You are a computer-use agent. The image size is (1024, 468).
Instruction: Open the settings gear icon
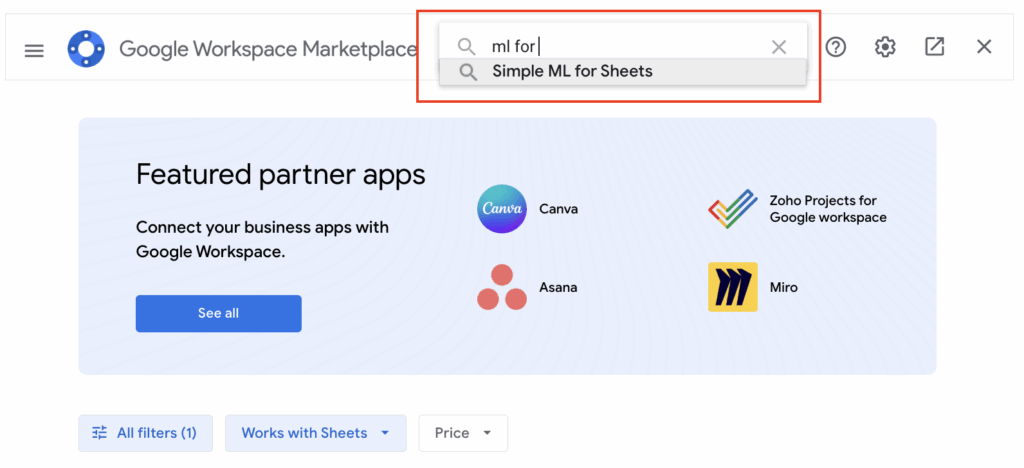[885, 47]
